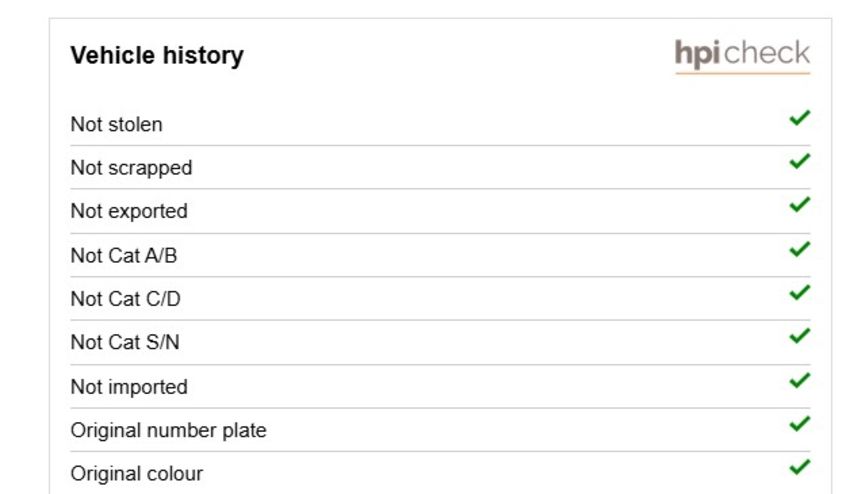Select the Original colour text
The image size is (850, 494).
(x=137, y=474)
